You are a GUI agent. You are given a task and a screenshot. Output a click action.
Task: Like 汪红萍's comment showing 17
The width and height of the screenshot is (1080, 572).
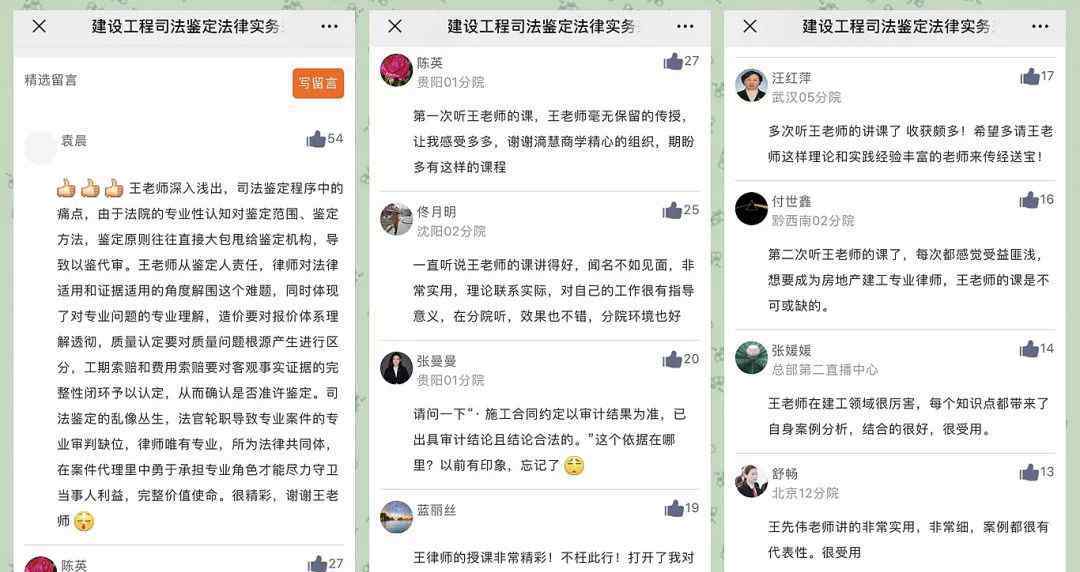click(1030, 76)
